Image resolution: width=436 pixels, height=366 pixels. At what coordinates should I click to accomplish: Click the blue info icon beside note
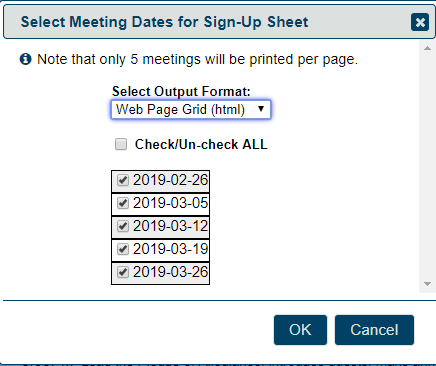(26, 59)
